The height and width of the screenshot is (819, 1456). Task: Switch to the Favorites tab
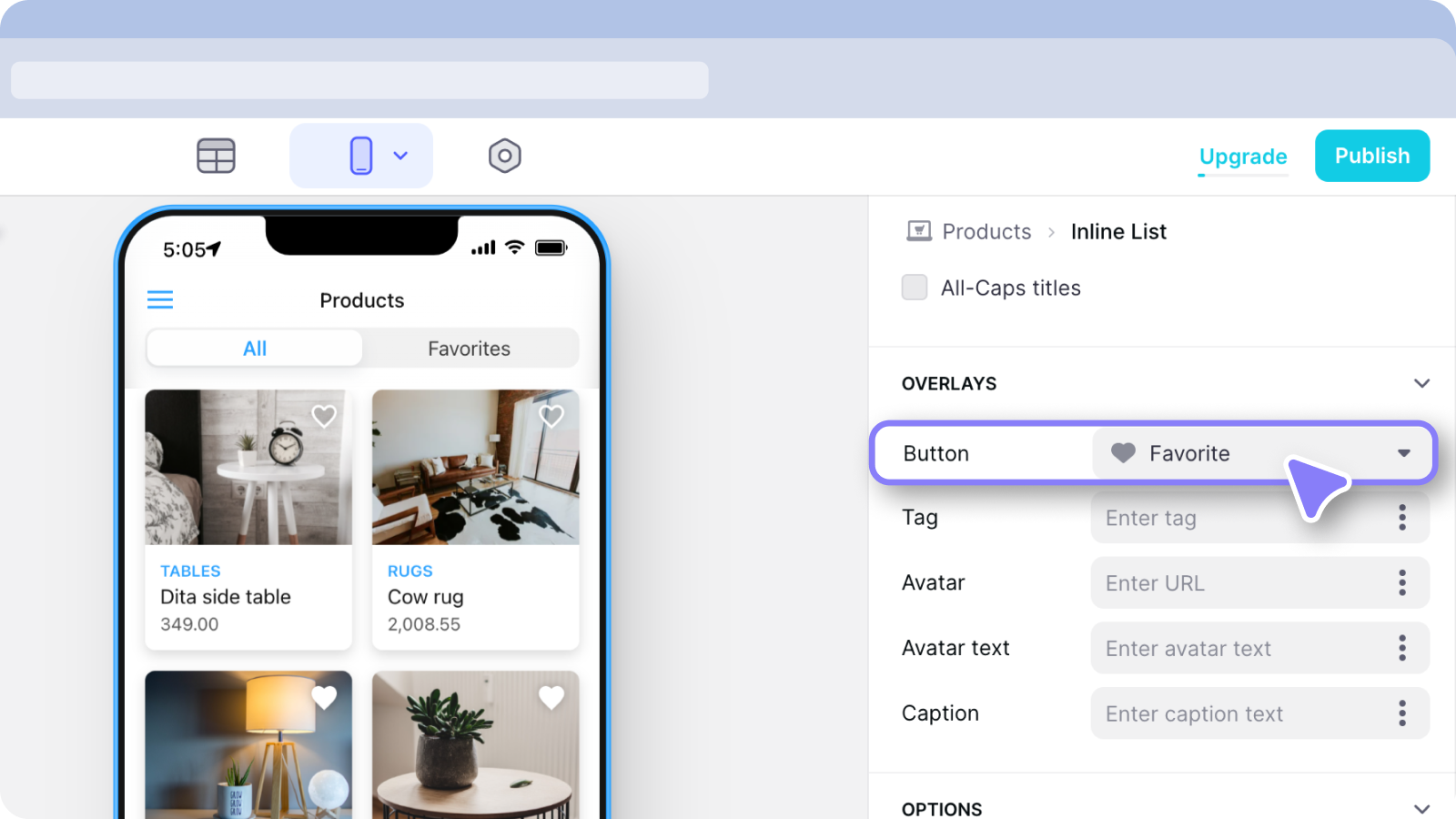coord(470,349)
